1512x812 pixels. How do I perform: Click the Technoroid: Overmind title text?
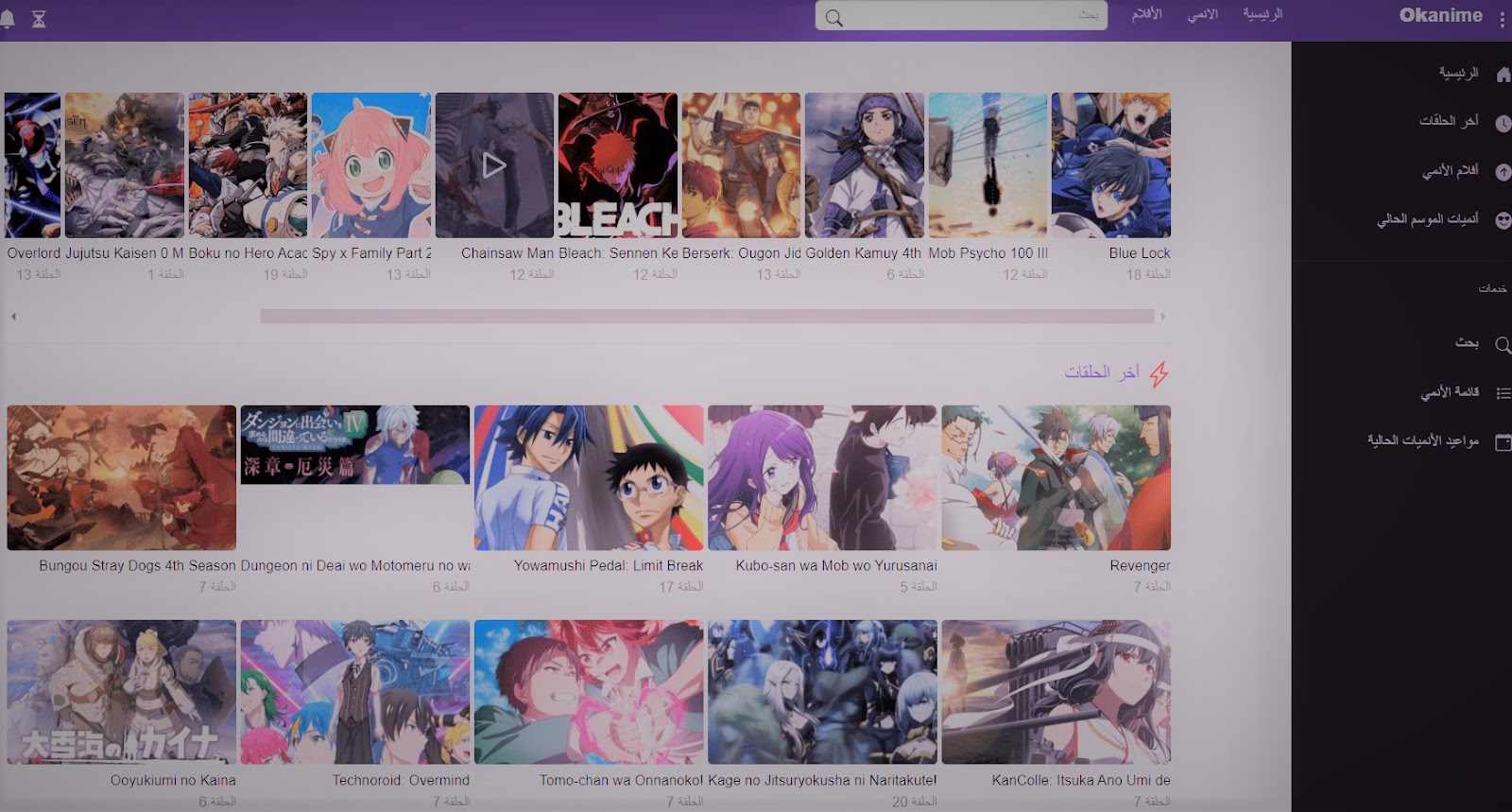point(401,780)
